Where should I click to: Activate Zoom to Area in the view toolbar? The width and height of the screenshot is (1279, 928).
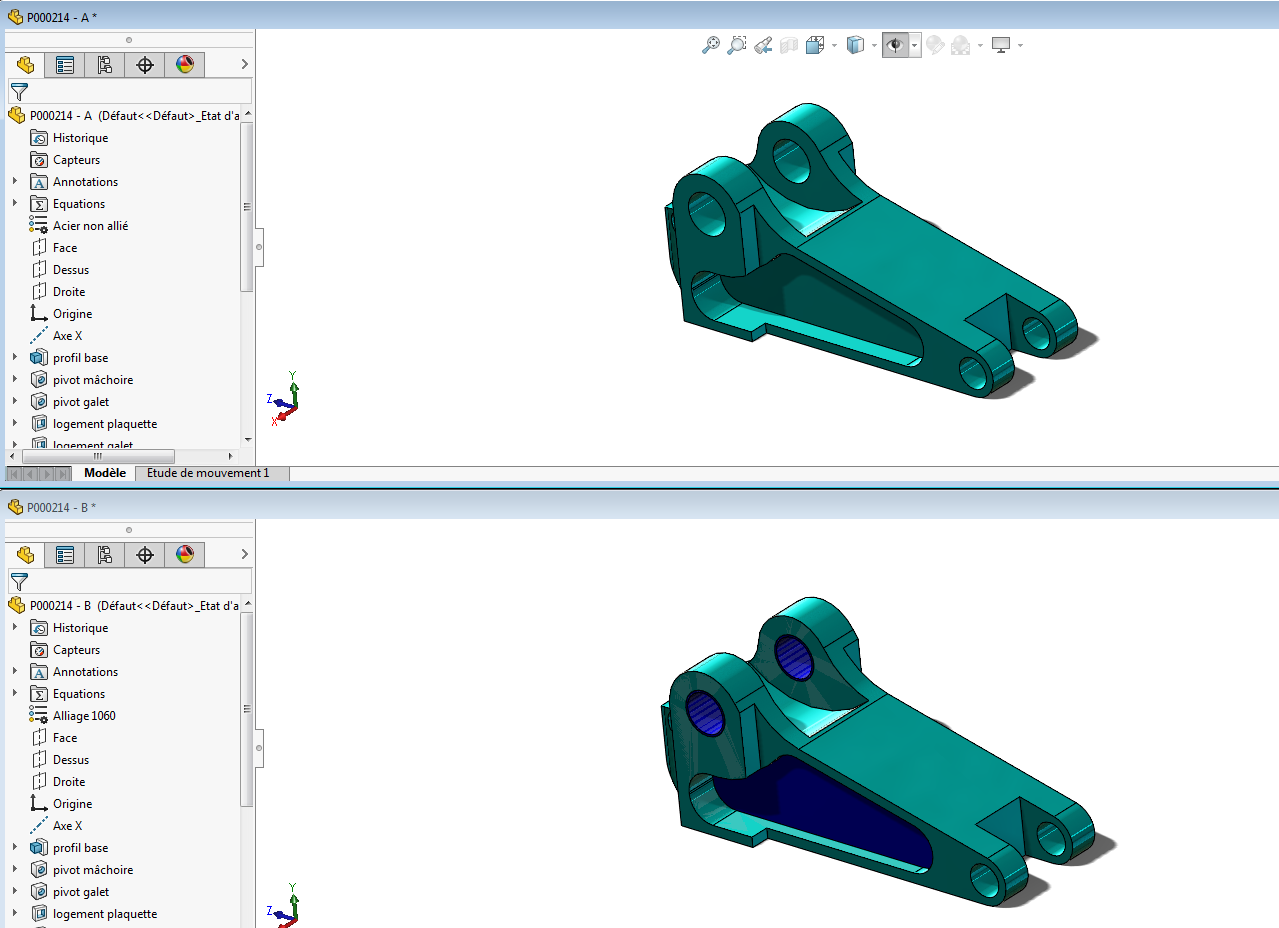[737, 45]
